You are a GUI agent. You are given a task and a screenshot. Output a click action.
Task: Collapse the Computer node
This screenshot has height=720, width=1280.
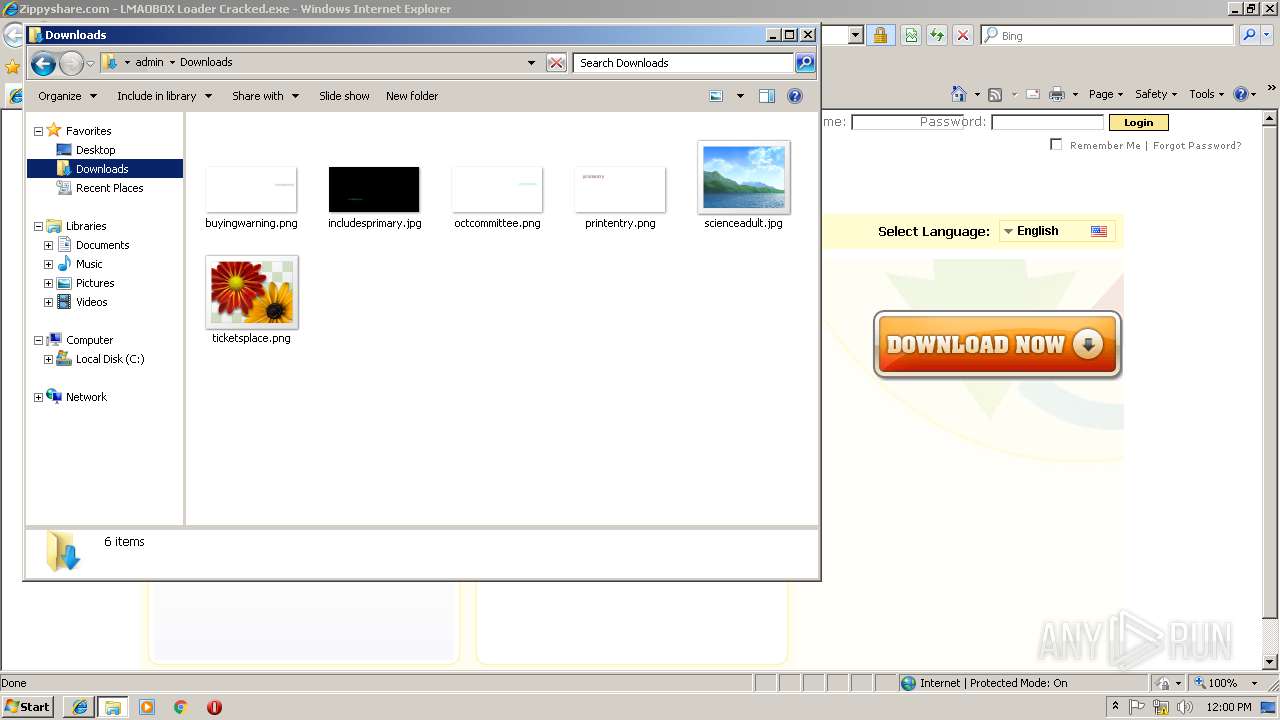(38, 340)
